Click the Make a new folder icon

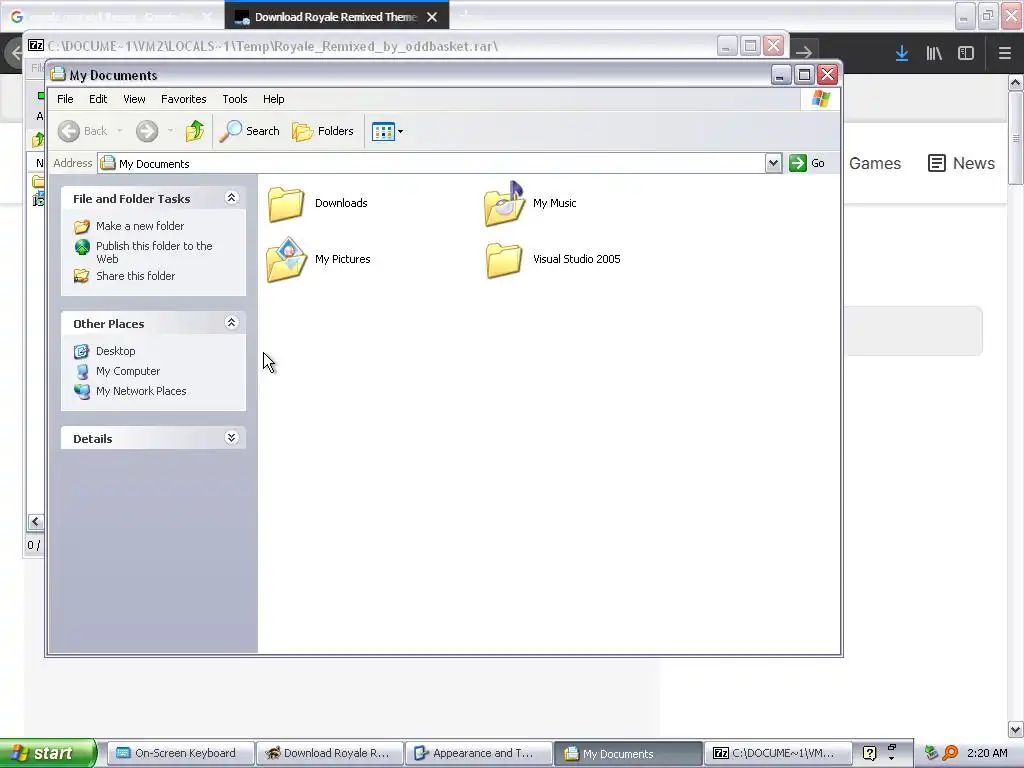pos(82,227)
